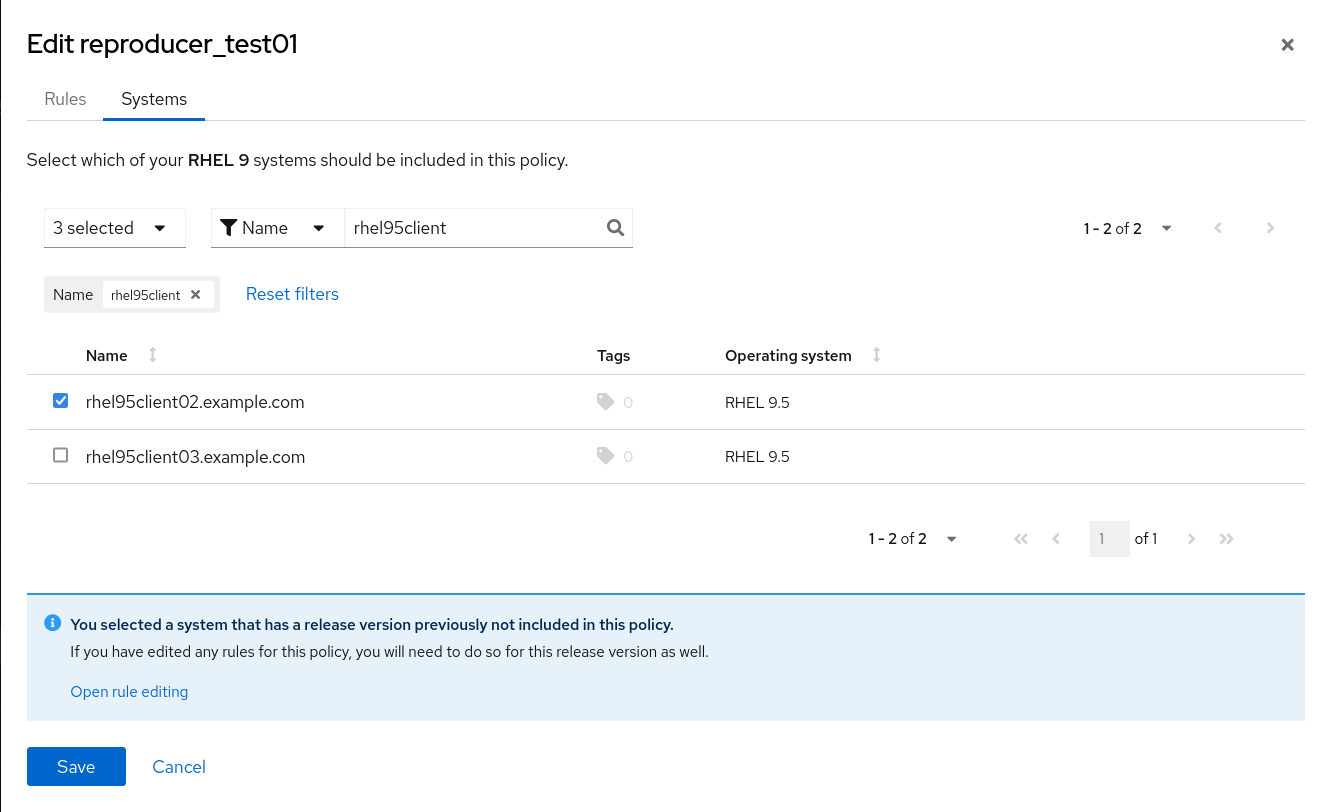Click the Save button
Image resolution: width=1330 pixels, height=812 pixels.
click(x=76, y=767)
